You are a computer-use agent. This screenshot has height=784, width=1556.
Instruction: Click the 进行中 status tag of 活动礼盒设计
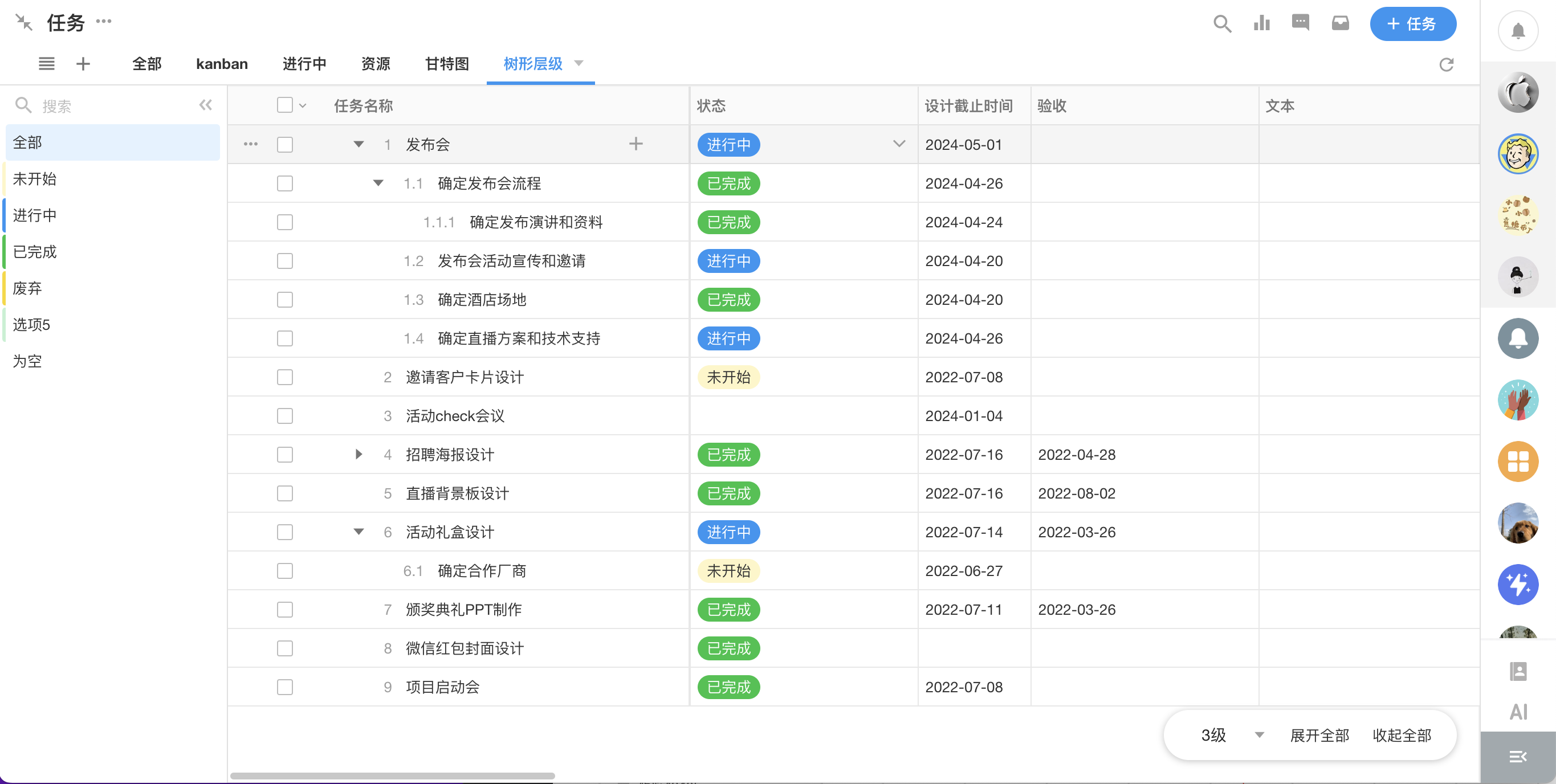coord(728,532)
